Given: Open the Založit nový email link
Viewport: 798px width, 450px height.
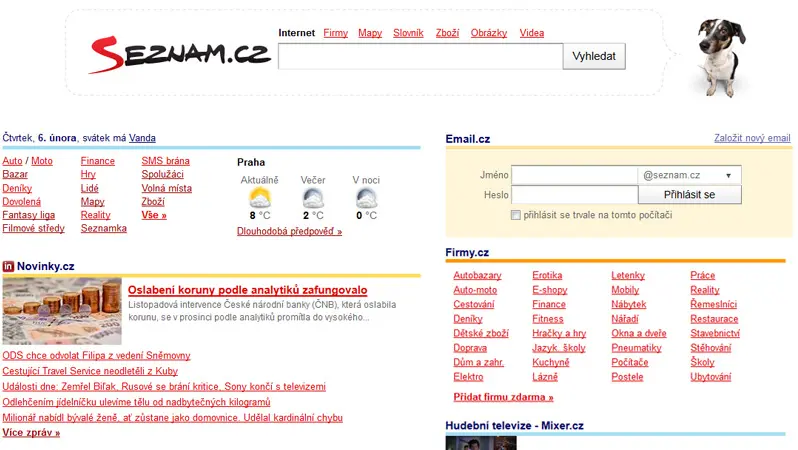Looking at the screenshot, I should (x=752, y=138).
